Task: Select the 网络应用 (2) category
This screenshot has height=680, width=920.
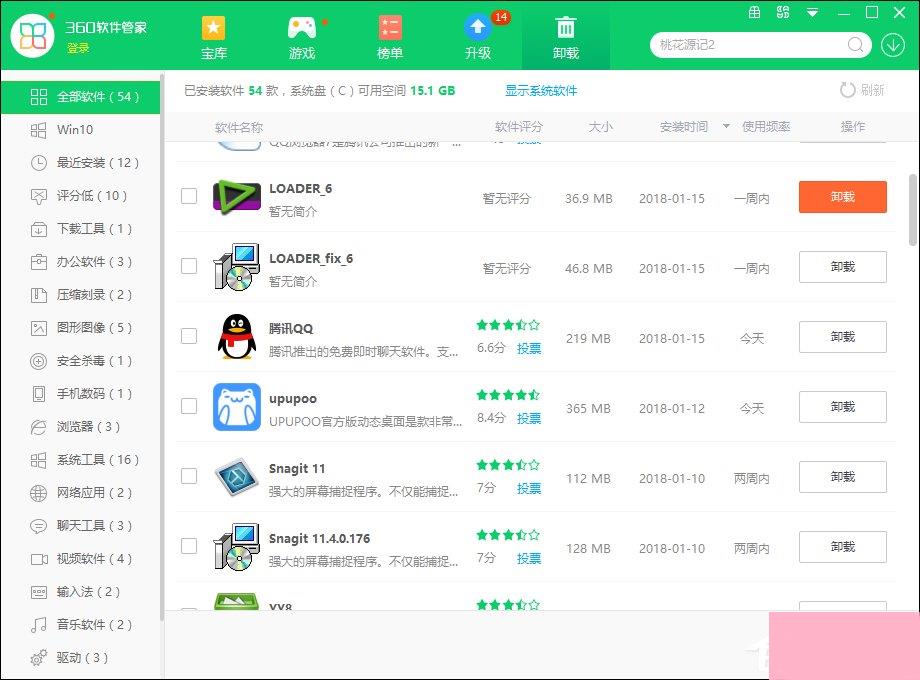Action: [80, 492]
